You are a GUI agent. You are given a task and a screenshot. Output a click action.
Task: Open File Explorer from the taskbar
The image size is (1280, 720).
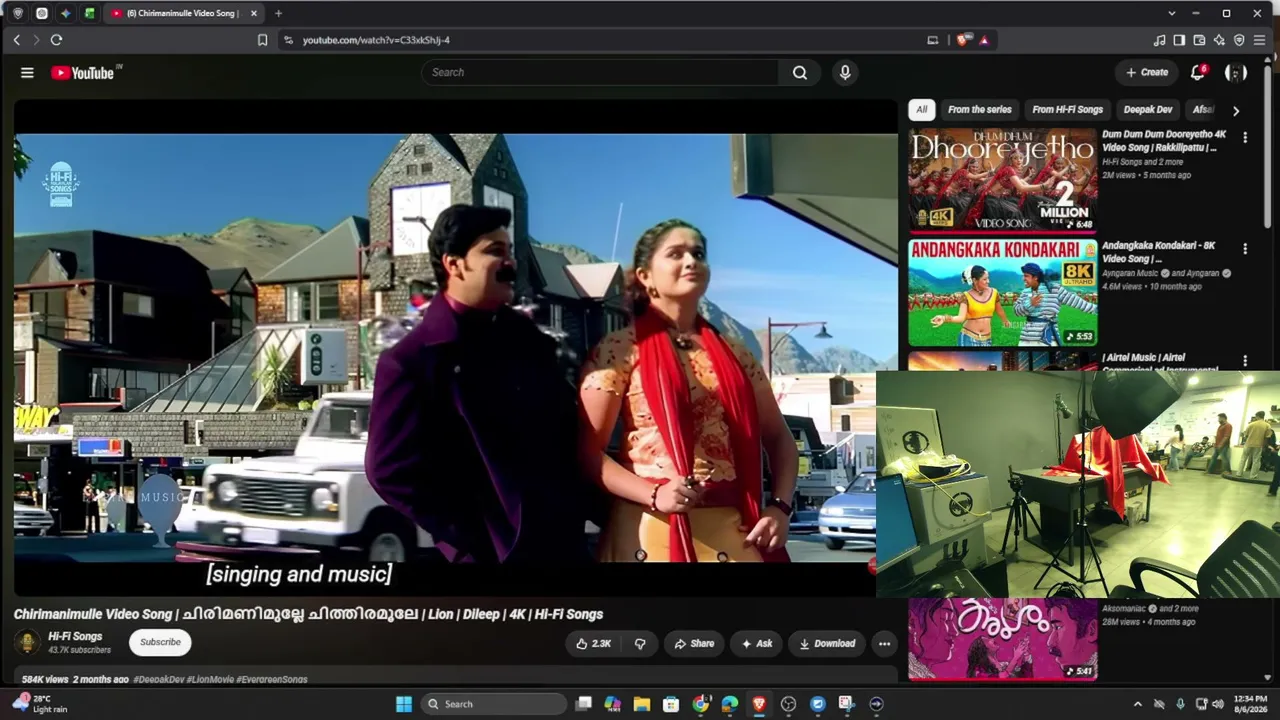coord(642,704)
